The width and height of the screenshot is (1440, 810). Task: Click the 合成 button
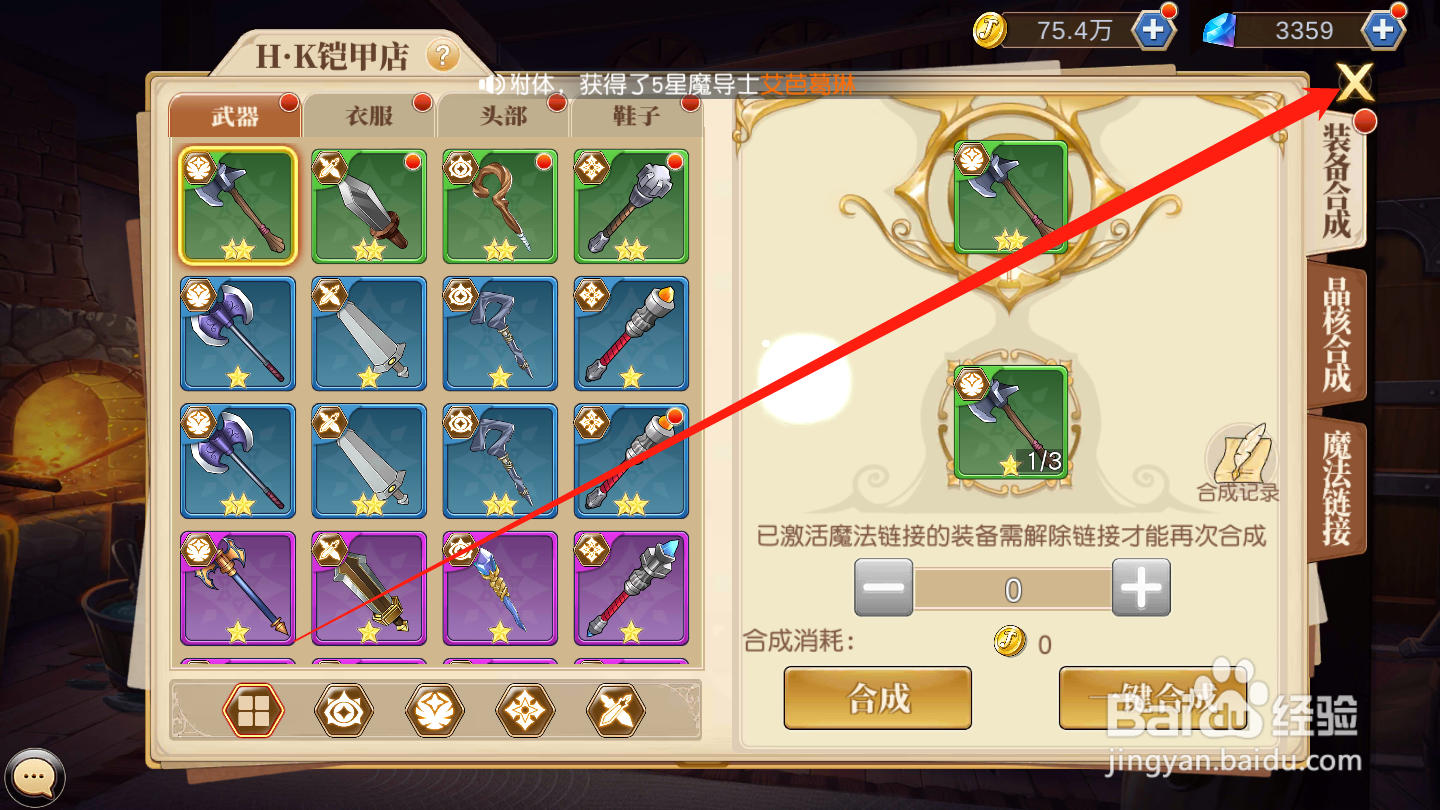click(877, 698)
